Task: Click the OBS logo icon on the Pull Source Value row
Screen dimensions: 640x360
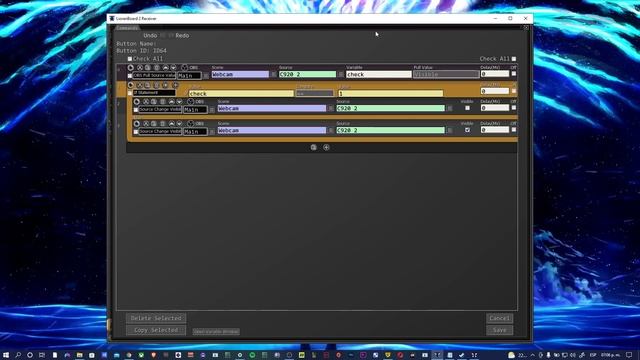Action: pyautogui.click(x=184, y=68)
